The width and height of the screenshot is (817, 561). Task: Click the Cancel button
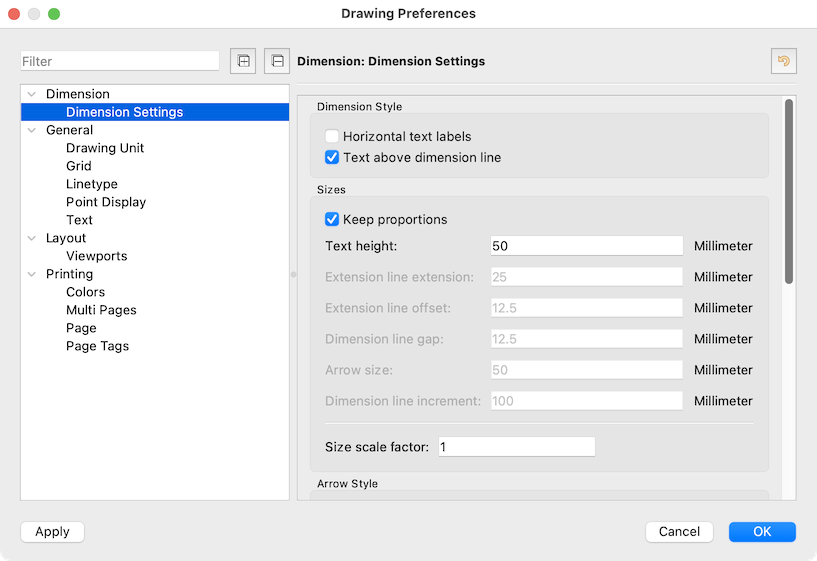pos(679,532)
